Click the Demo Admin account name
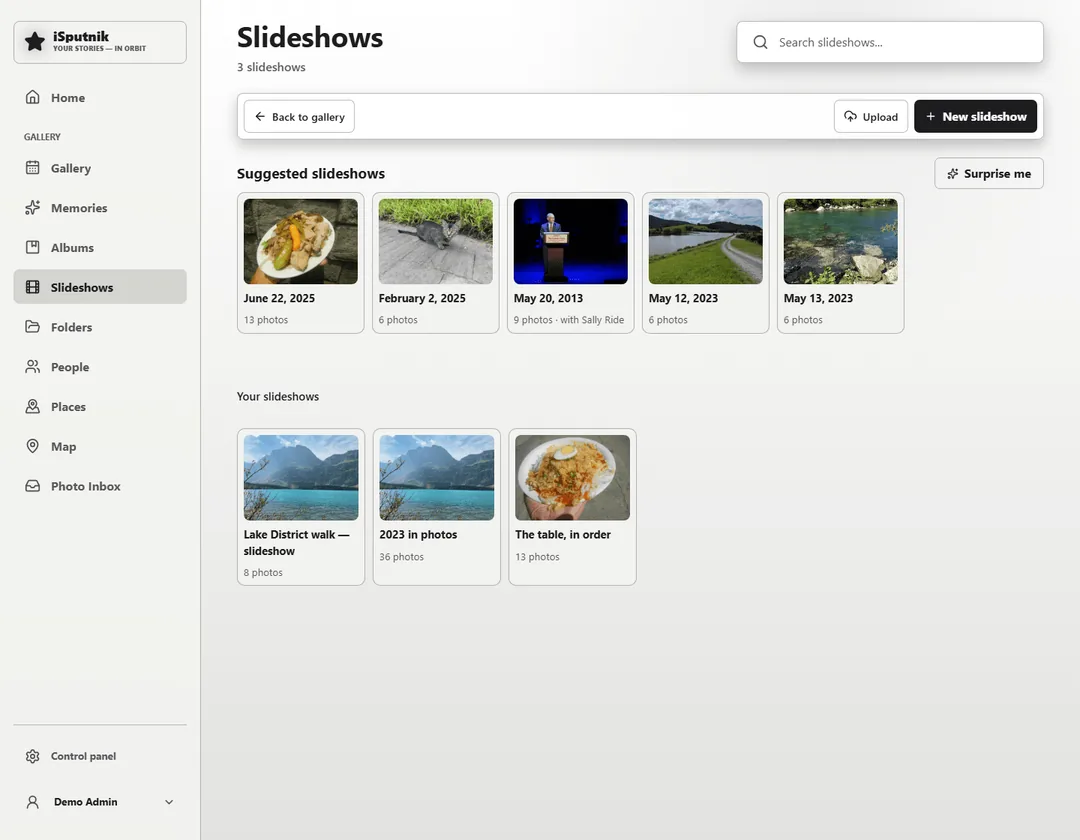Screen dimensions: 1080x840 85,801
